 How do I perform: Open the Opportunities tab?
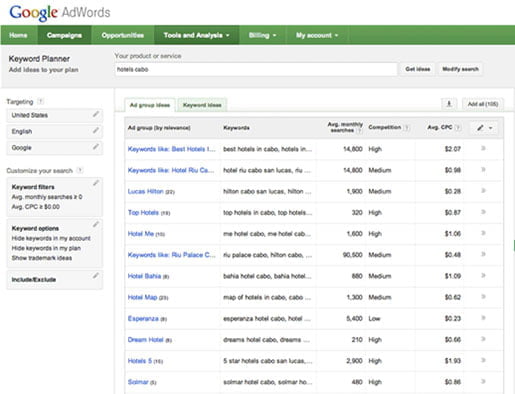coord(123,35)
